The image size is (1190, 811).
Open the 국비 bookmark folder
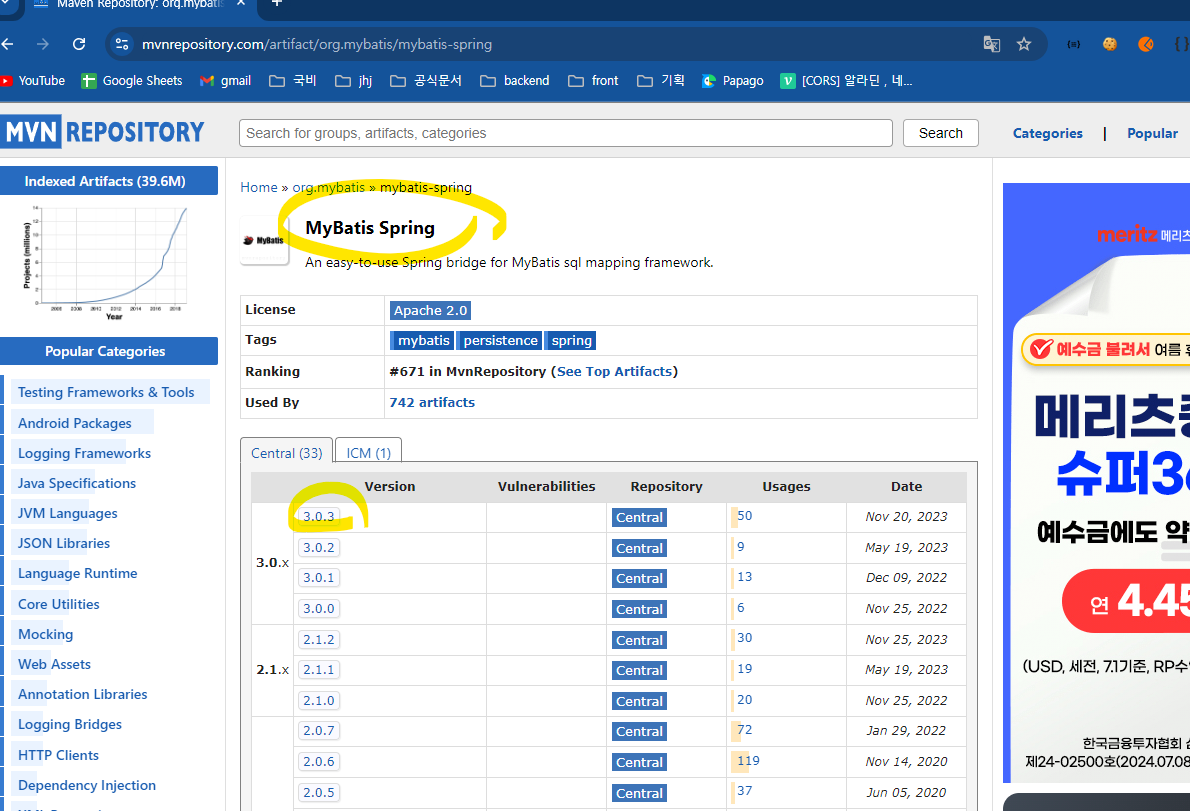tap(293, 80)
